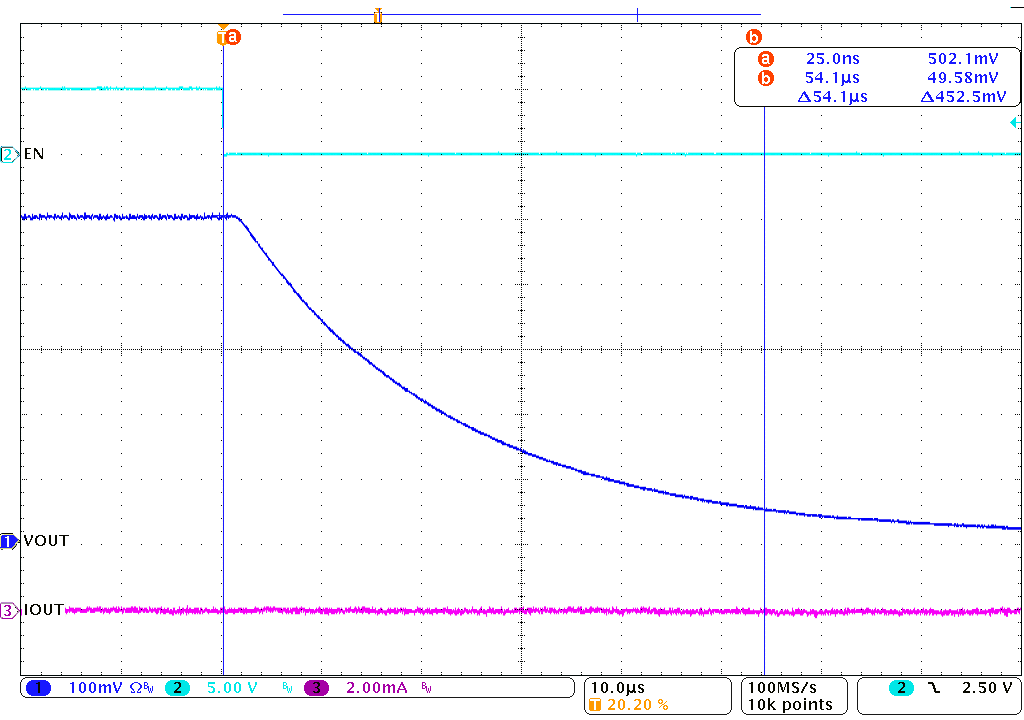Click the orange trigger position icon in timebase box
The image size is (1024, 720).
pos(596,705)
